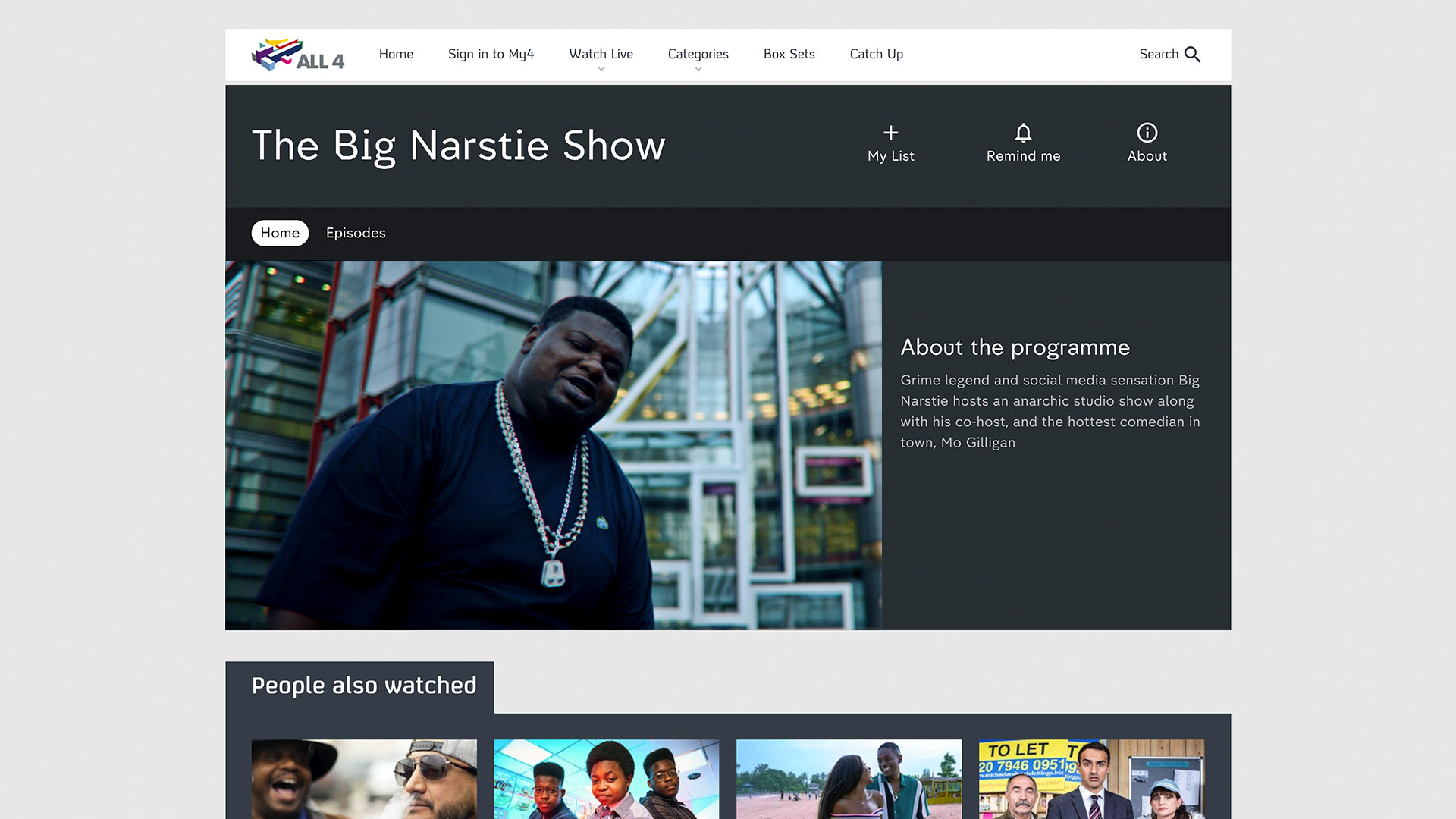Expand the Categories dropdown chevron
The height and width of the screenshot is (819, 1456).
[698, 69]
